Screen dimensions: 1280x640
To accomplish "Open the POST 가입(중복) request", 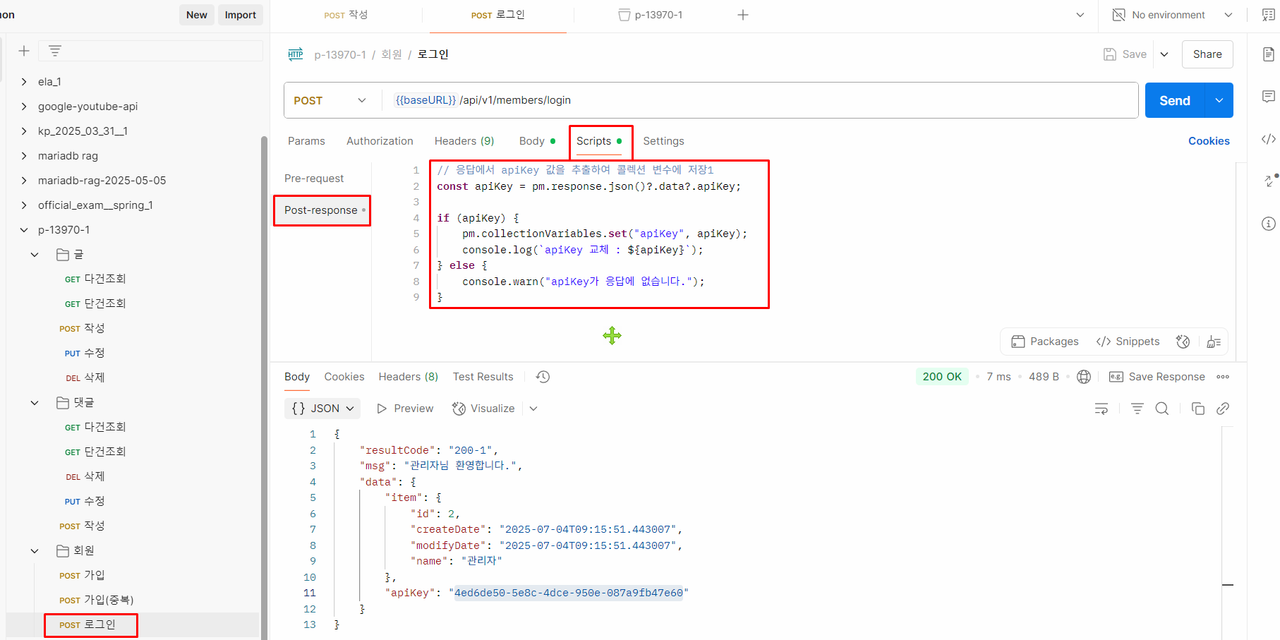I will tap(96, 600).
